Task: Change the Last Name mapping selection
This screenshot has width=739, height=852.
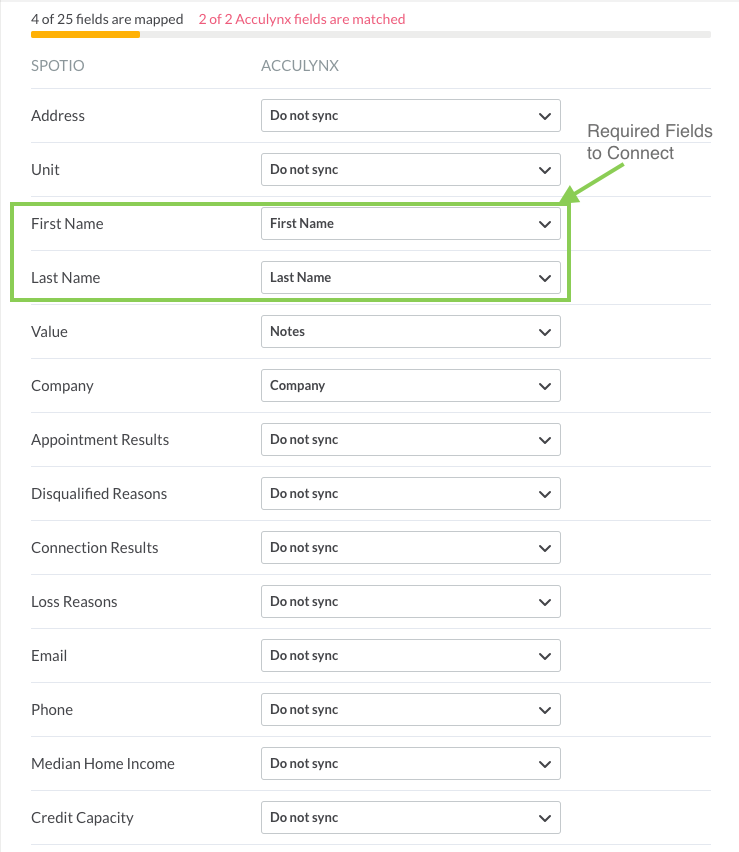Action: coord(411,278)
